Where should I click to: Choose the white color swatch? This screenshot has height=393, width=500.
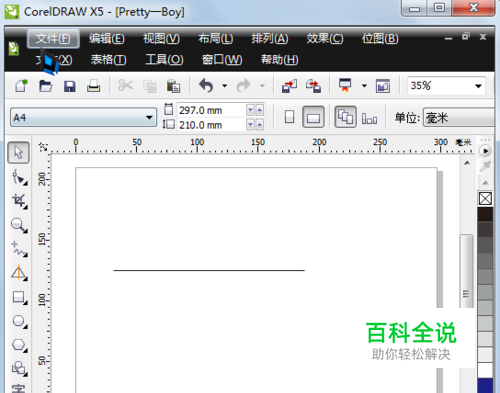pos(485,370)
